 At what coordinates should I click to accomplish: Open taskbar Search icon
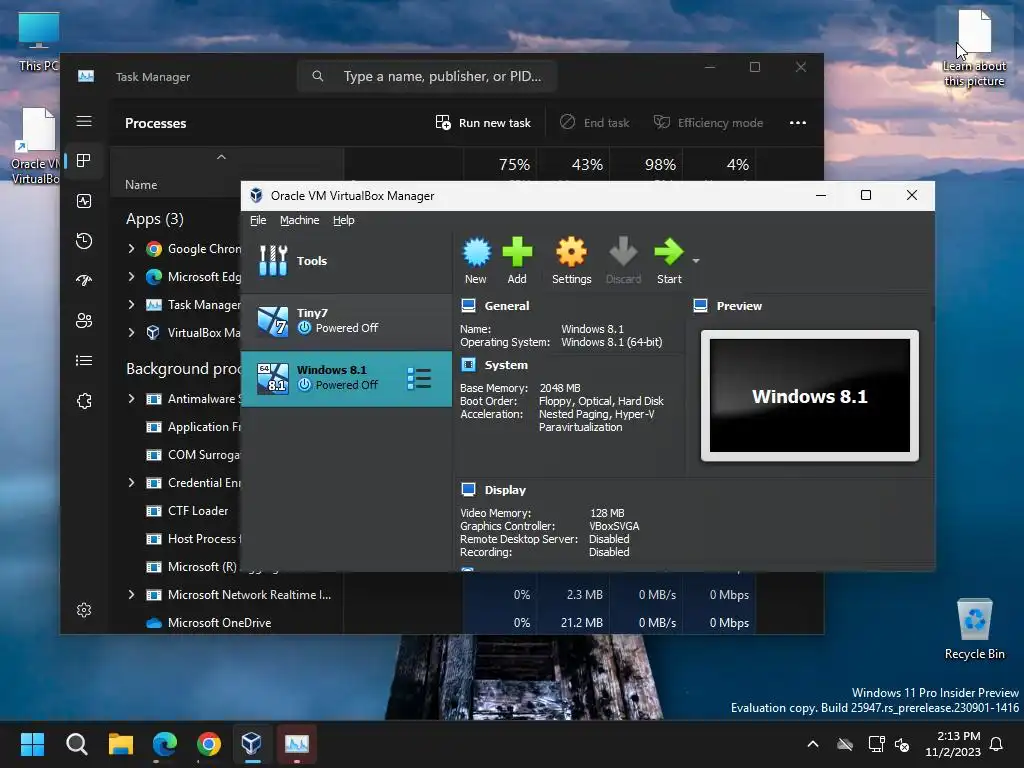(x=76, y=744)
